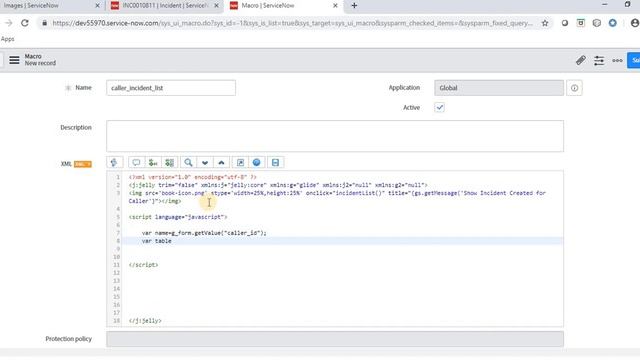Screen dimensions: 640x360
Task: Click the grey cube extension icon
Action: (597, 23)
